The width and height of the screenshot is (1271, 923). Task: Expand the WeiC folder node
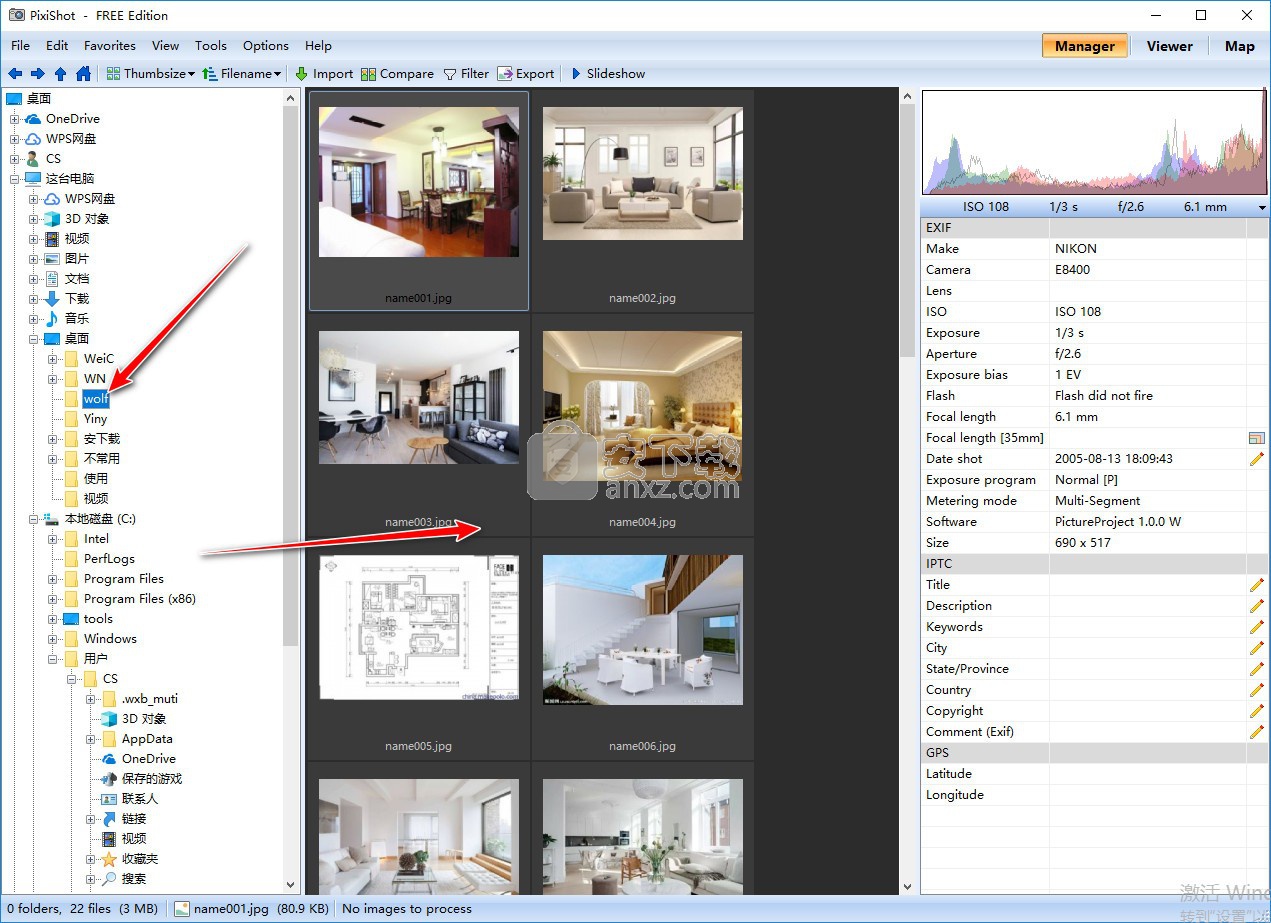53,359
